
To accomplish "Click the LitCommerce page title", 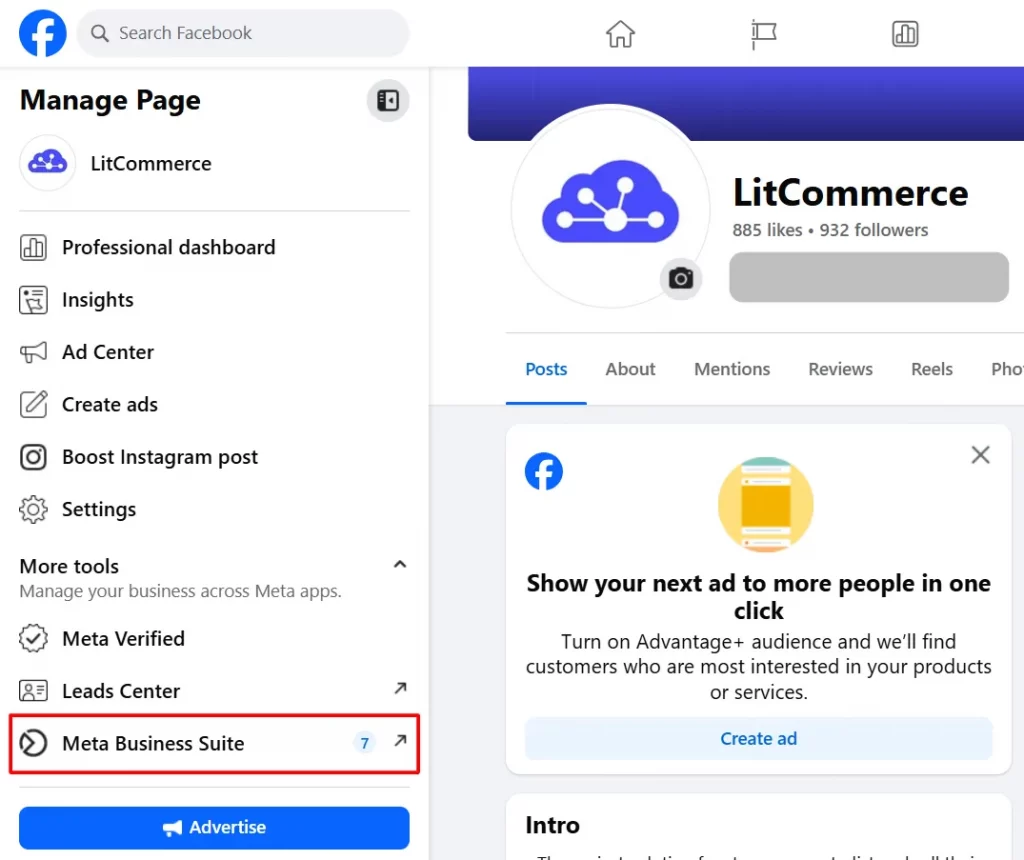I will (850, 193).
